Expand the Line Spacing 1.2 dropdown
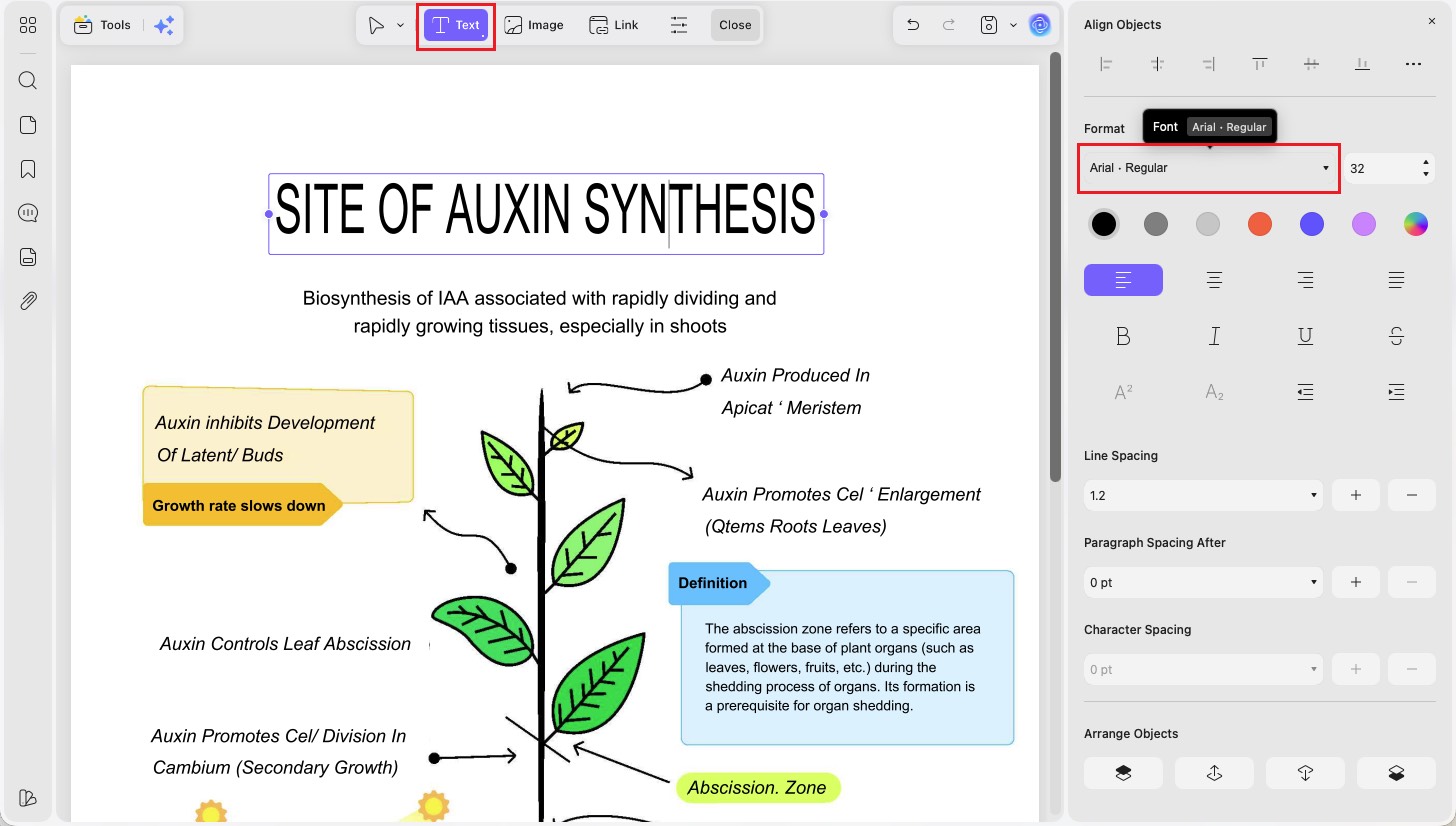Image resolution: width=1456 pixels, height=826 pixels. 1203,495
